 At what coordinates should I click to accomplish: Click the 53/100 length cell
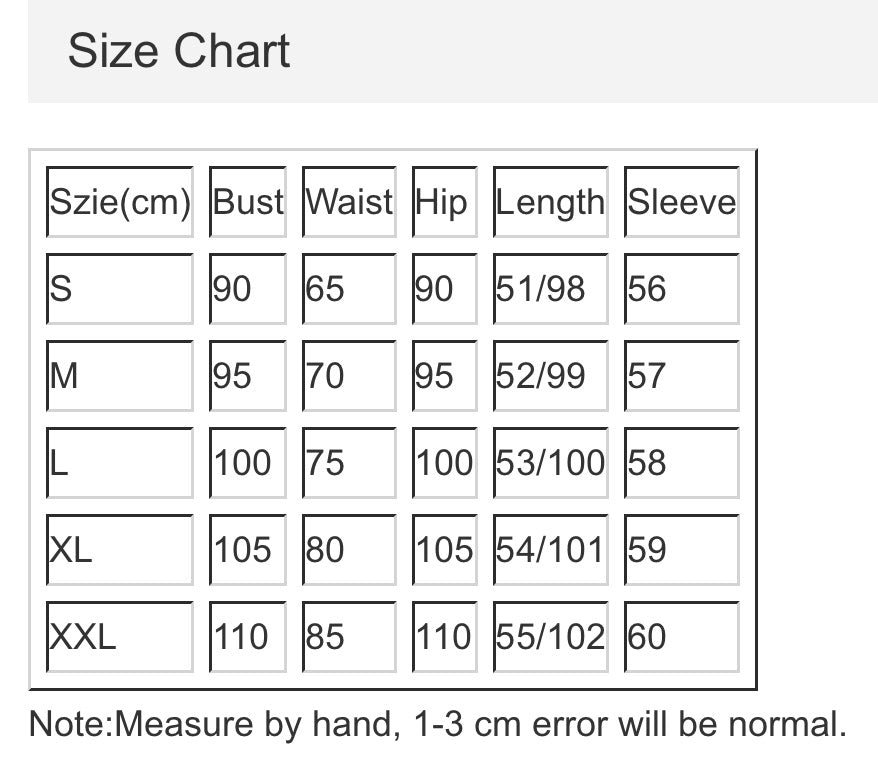tap(550, 463)
